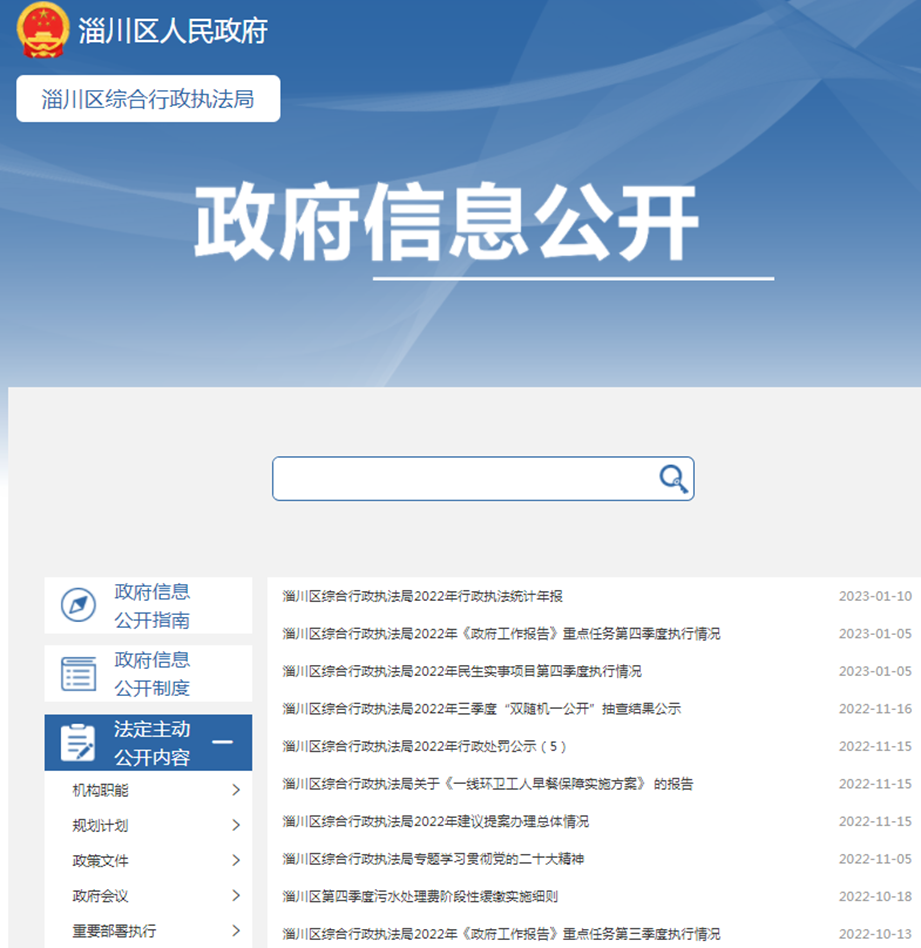Image resolution: width=921 pixels, height=948 pixels.
Task: Click the national emblem logo
Action: [43, 31]
